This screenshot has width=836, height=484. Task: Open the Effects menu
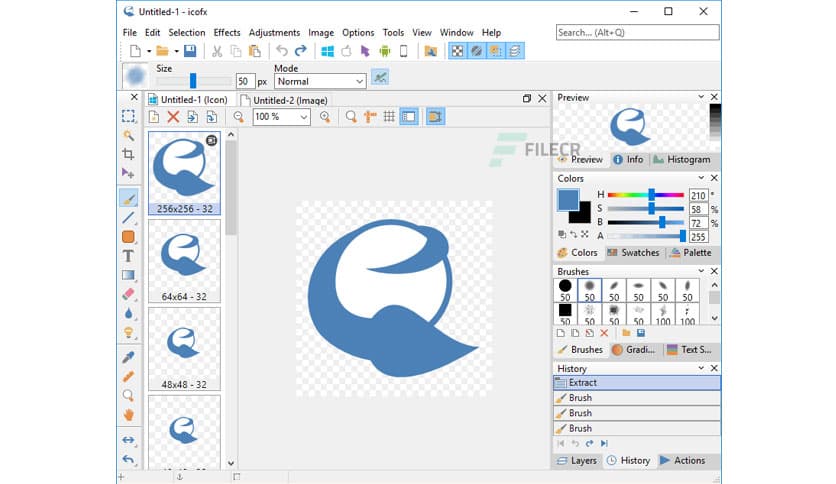[x=227, y=32]
